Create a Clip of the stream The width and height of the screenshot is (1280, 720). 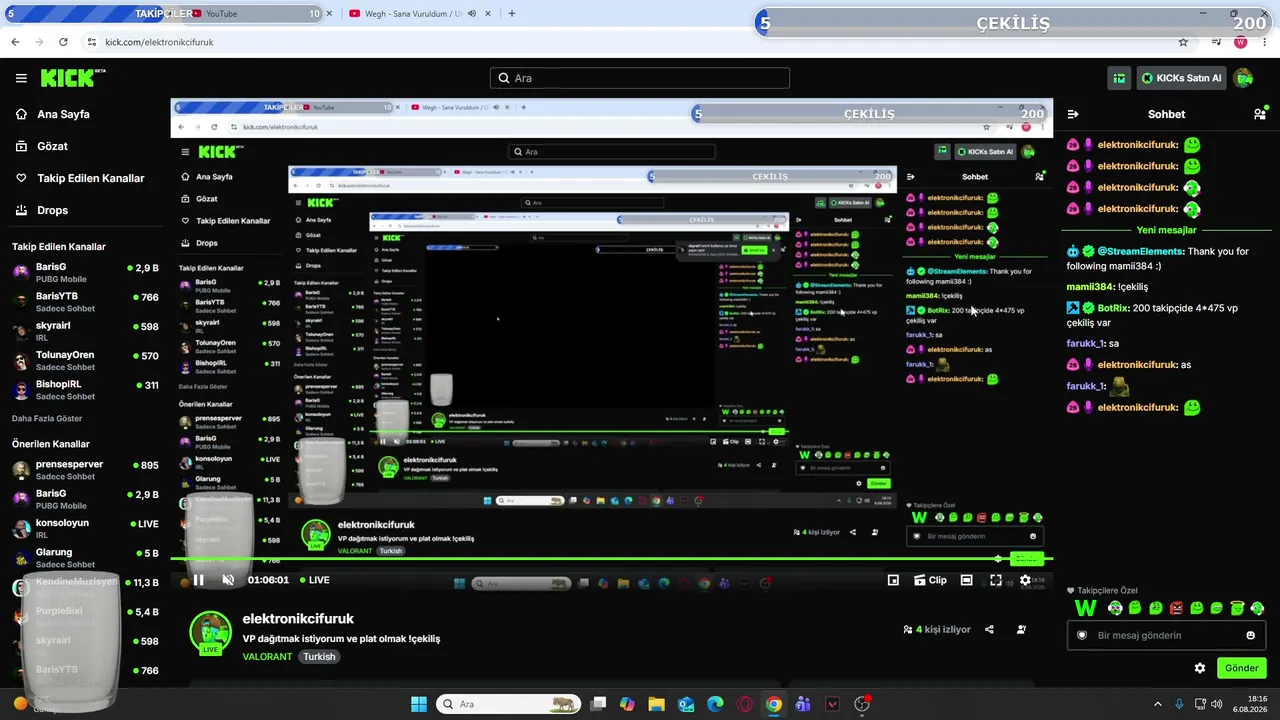point(930,580)
